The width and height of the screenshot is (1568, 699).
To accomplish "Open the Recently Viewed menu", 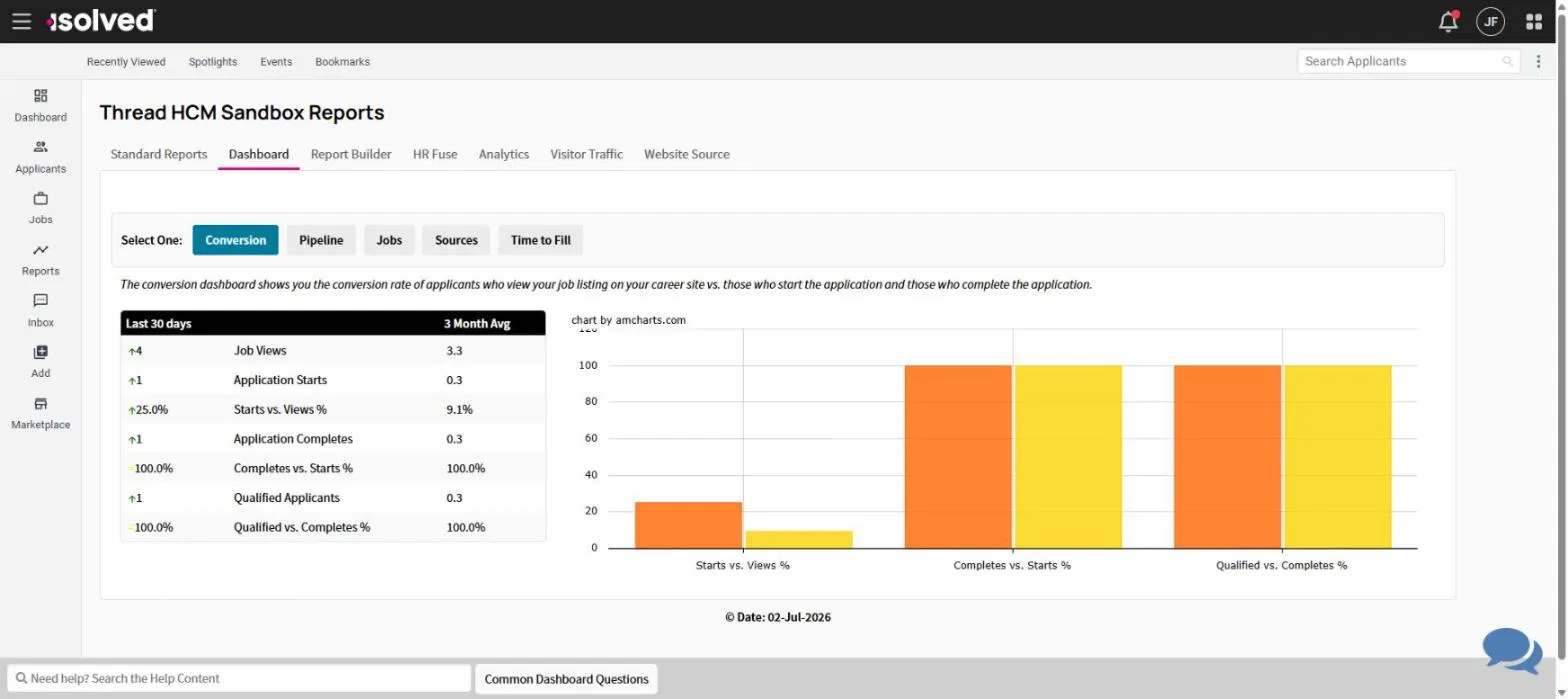I will (126, 62).
